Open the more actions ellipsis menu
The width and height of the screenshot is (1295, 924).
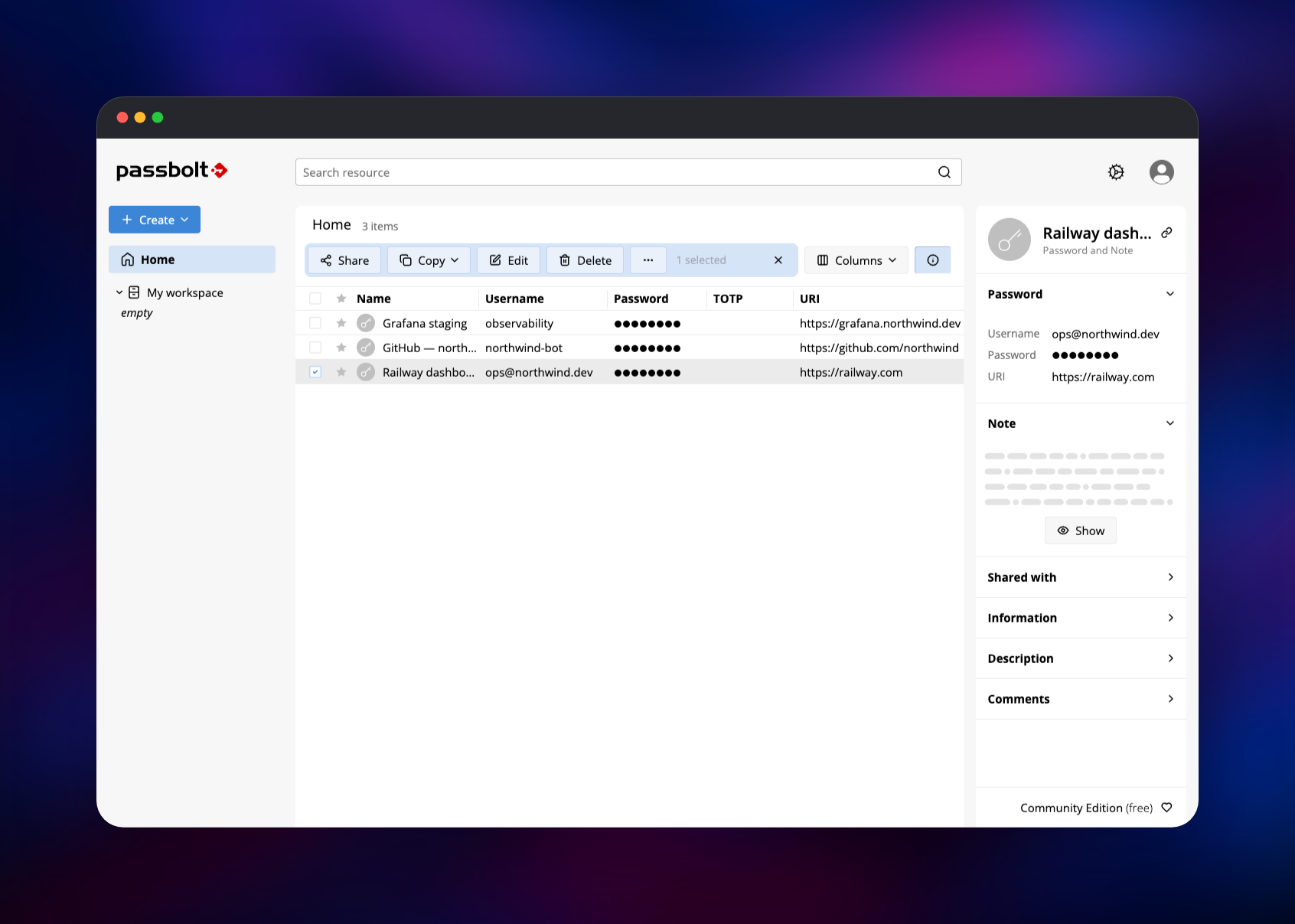click(x=648, y=260)
